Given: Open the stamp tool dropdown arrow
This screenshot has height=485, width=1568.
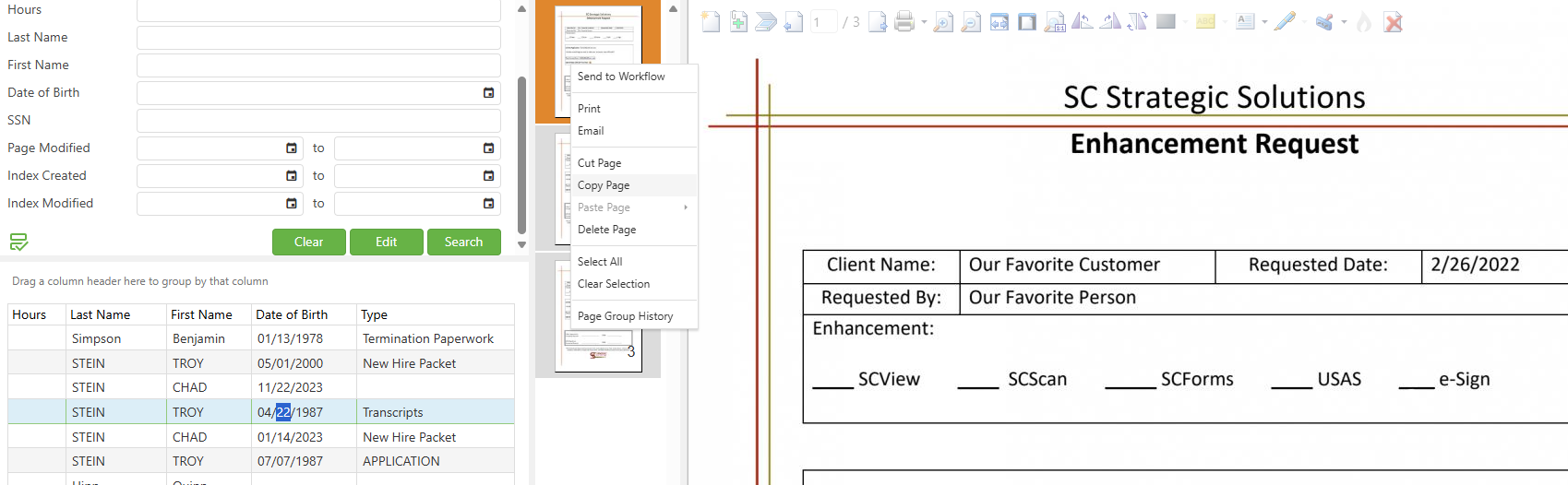Looking at the screenshot, I should coord(1344,22).
